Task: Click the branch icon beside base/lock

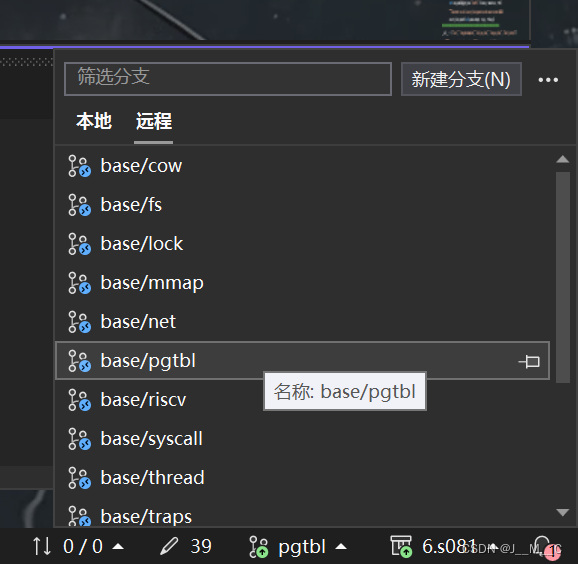Action: (79, 244)
